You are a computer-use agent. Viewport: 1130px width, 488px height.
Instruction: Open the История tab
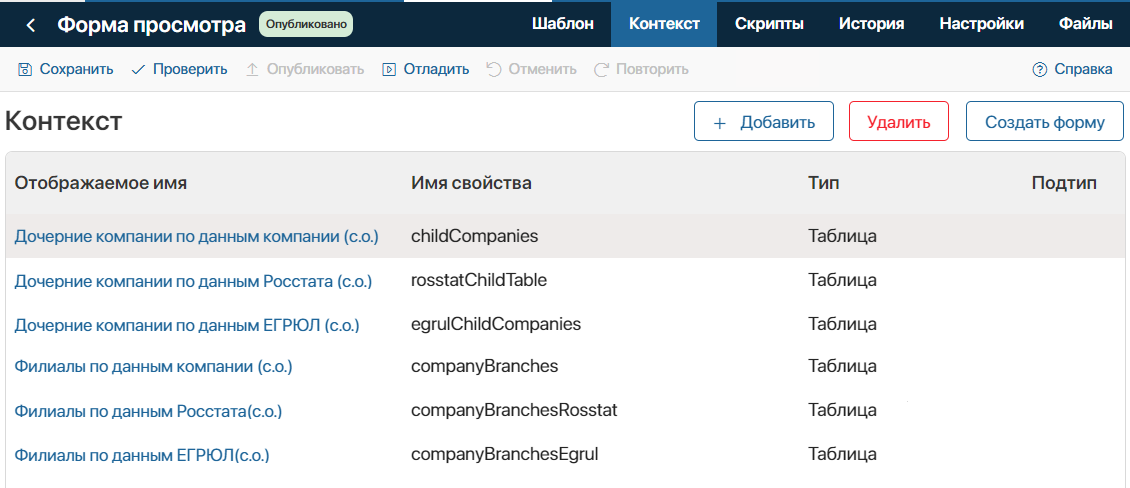[x=871, y=24]
